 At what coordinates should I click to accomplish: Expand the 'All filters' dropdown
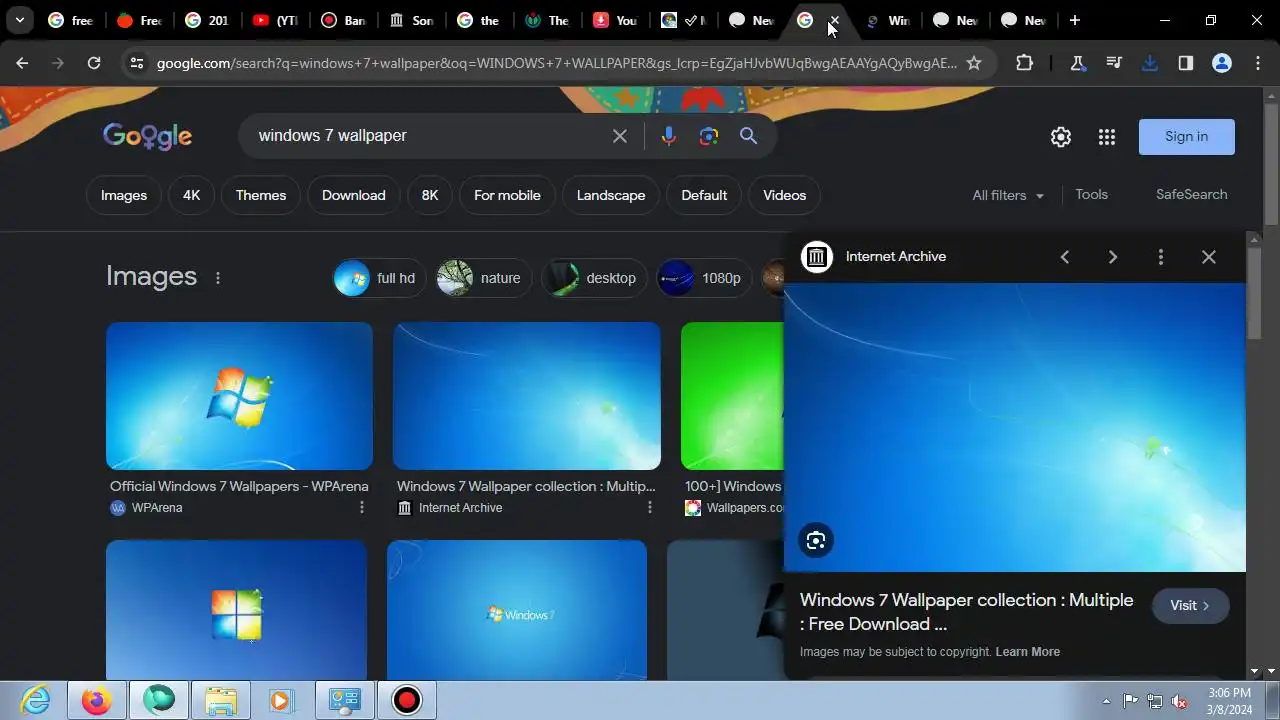(x=1008, y=195)
